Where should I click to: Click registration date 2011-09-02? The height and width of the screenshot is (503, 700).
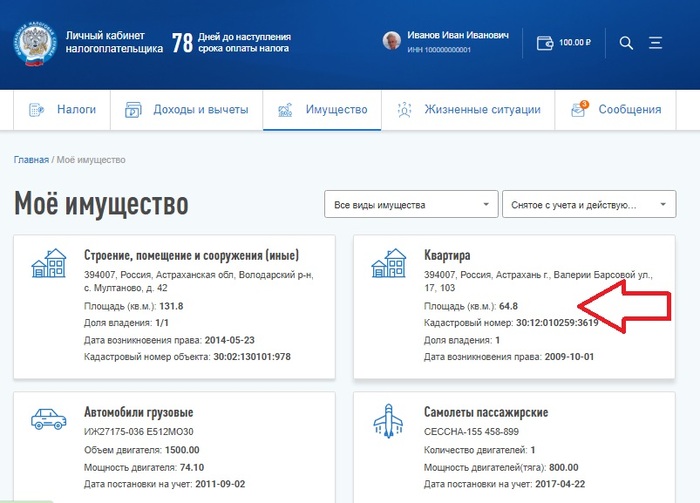coord(220,484)
